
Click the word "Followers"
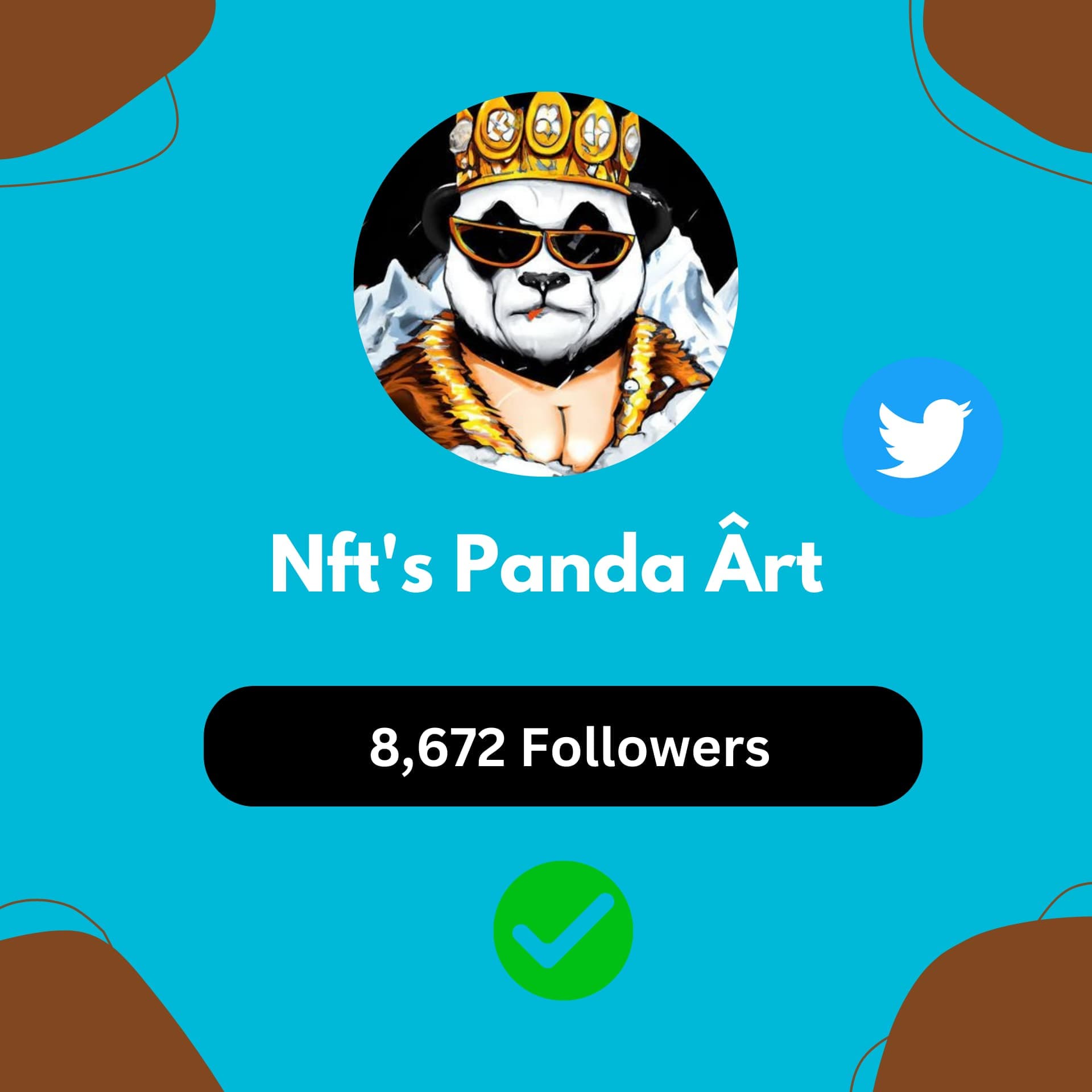[646, 747]
